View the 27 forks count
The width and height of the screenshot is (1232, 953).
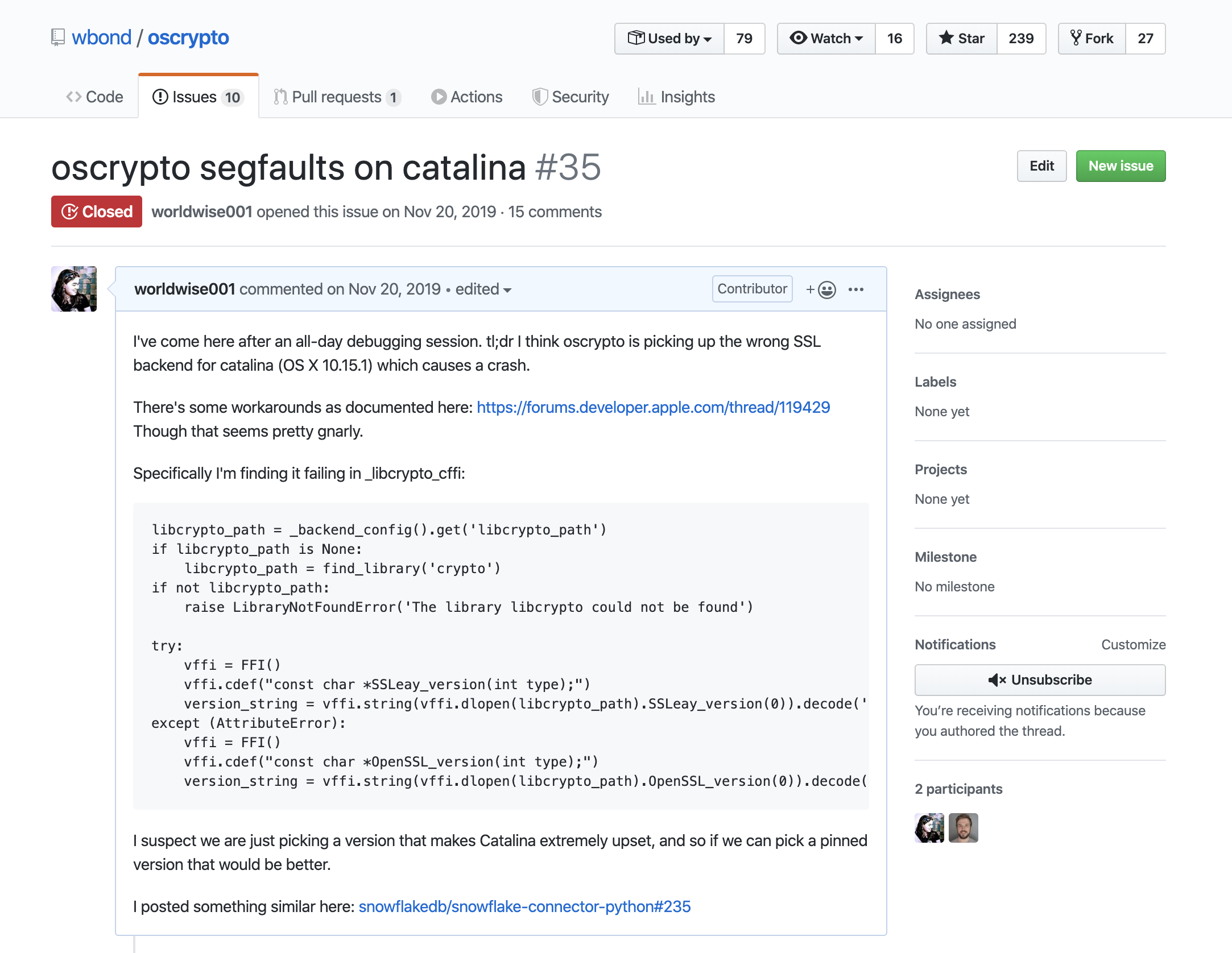tap(1146, 39)
